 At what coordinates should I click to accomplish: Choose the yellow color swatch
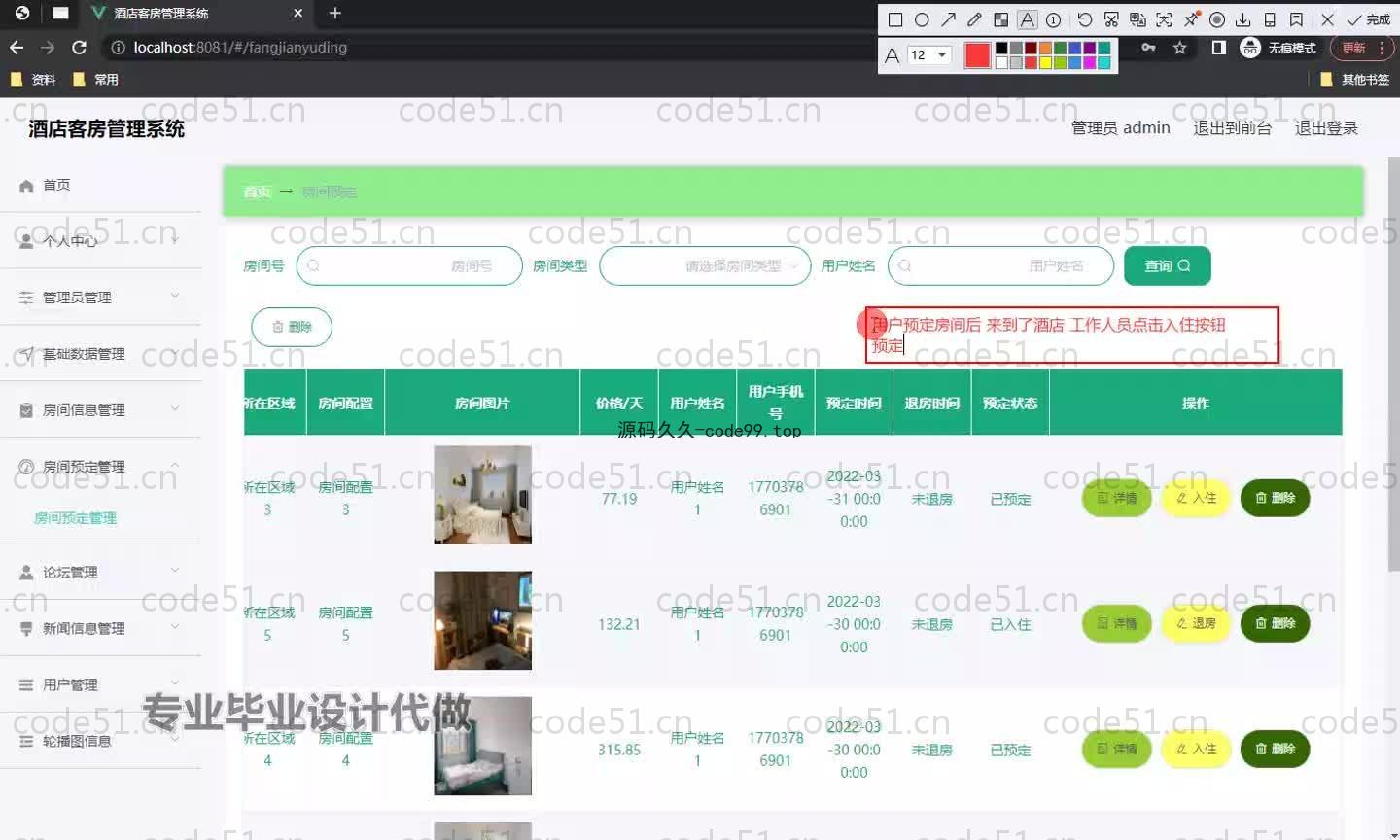[x=1045, y=63]
